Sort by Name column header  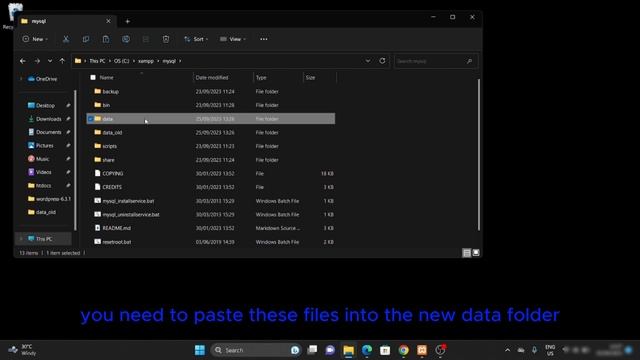pos(107,78)
